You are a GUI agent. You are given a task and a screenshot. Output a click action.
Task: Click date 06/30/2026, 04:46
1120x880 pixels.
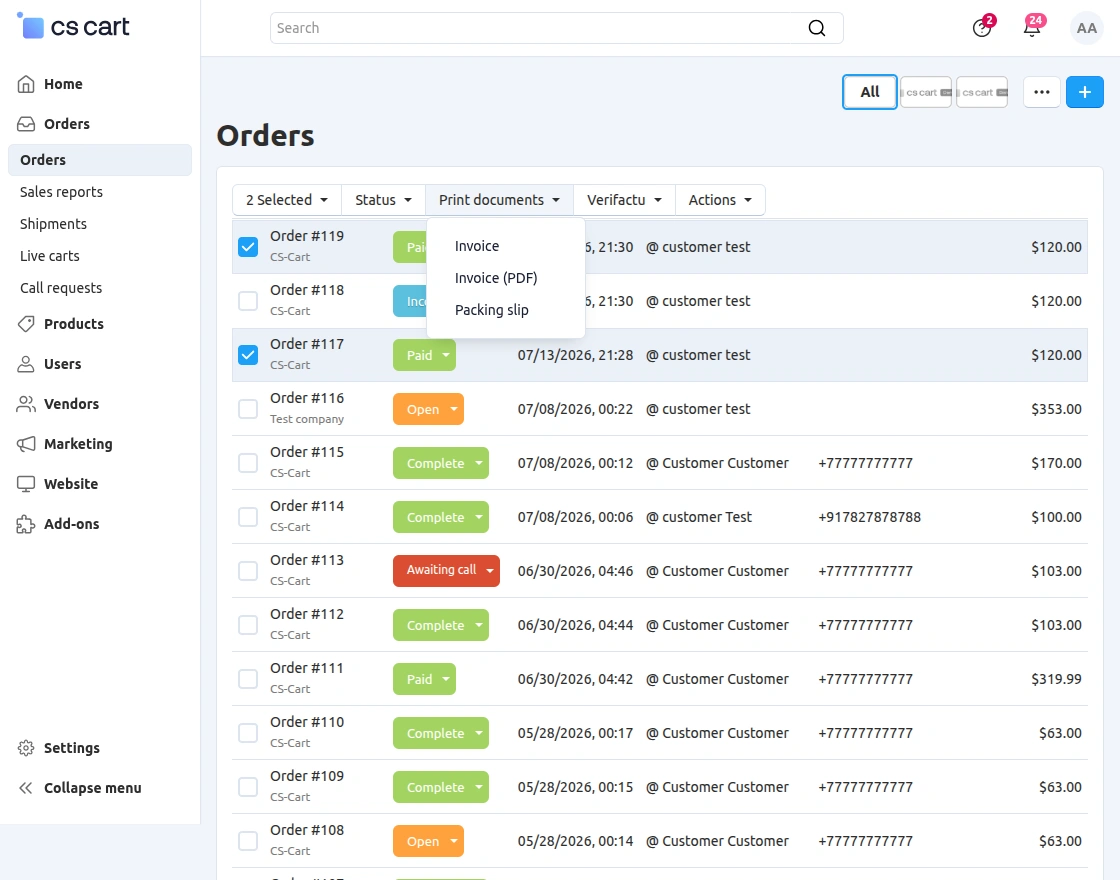click(x=575, y=571)
